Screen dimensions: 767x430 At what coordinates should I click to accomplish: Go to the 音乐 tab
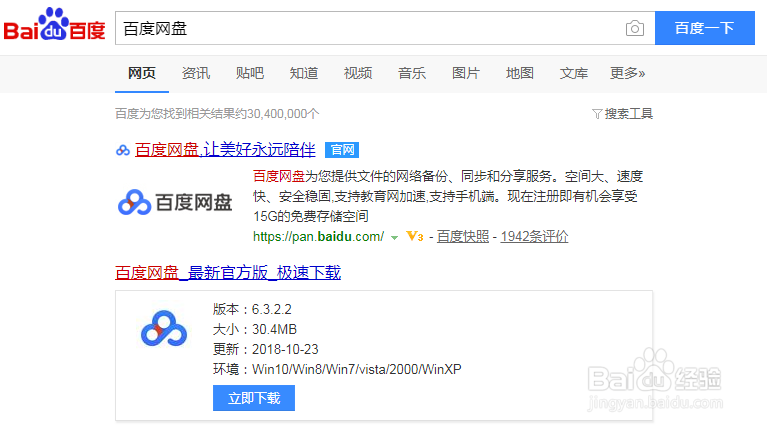[412, 73]
